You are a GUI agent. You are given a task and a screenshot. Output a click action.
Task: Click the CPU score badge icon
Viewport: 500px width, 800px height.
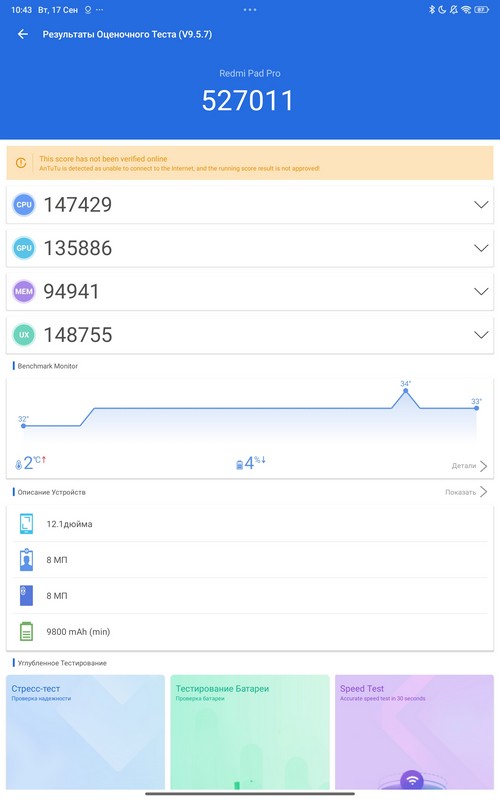[x=24, y=205]
